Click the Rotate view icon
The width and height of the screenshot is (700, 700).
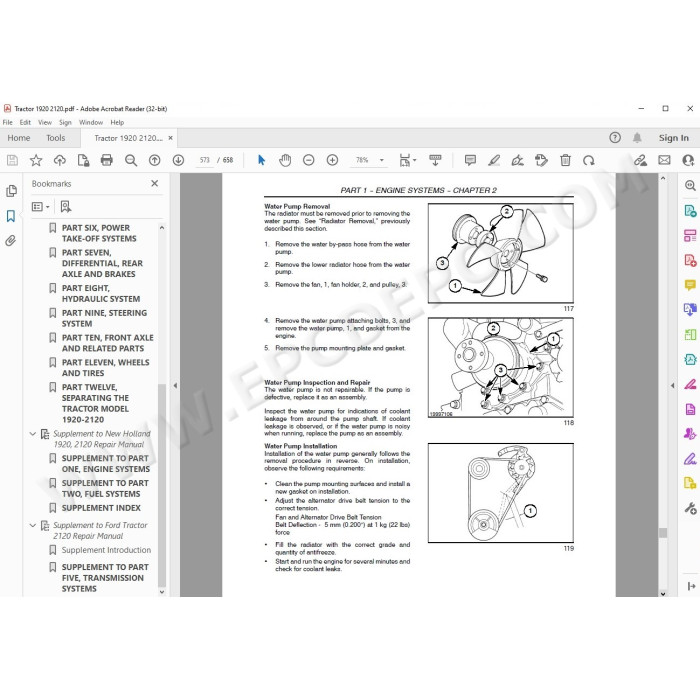coord(588,160)
